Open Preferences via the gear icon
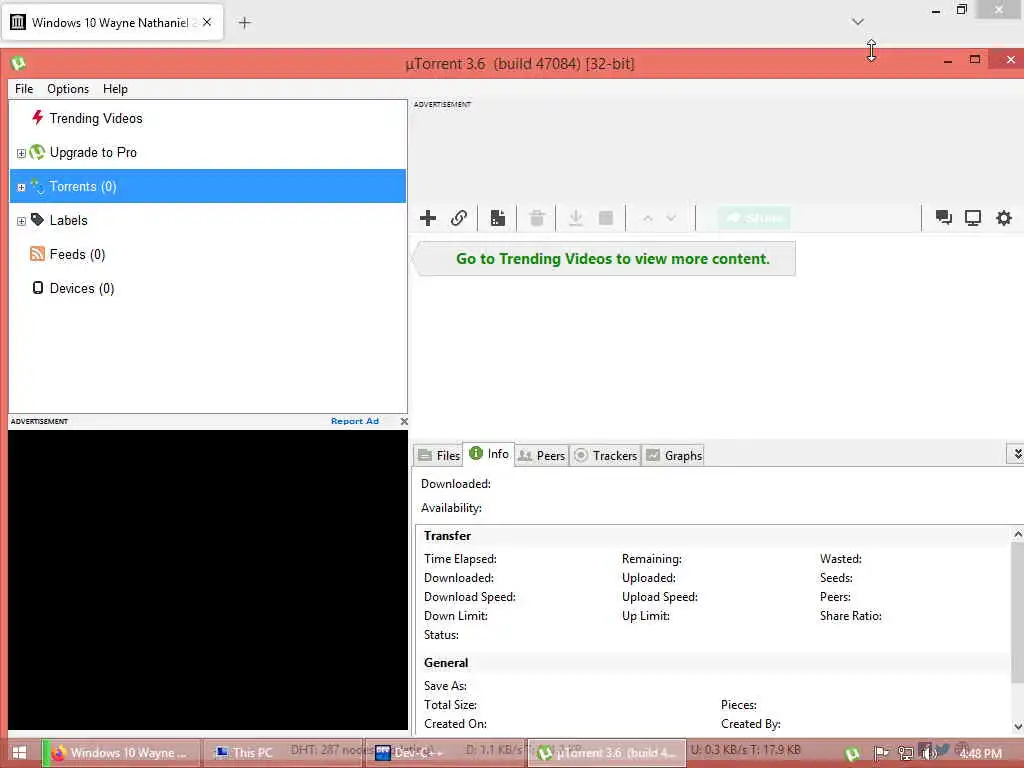This screenshot has height=768, width=1024. [1004, 217]
